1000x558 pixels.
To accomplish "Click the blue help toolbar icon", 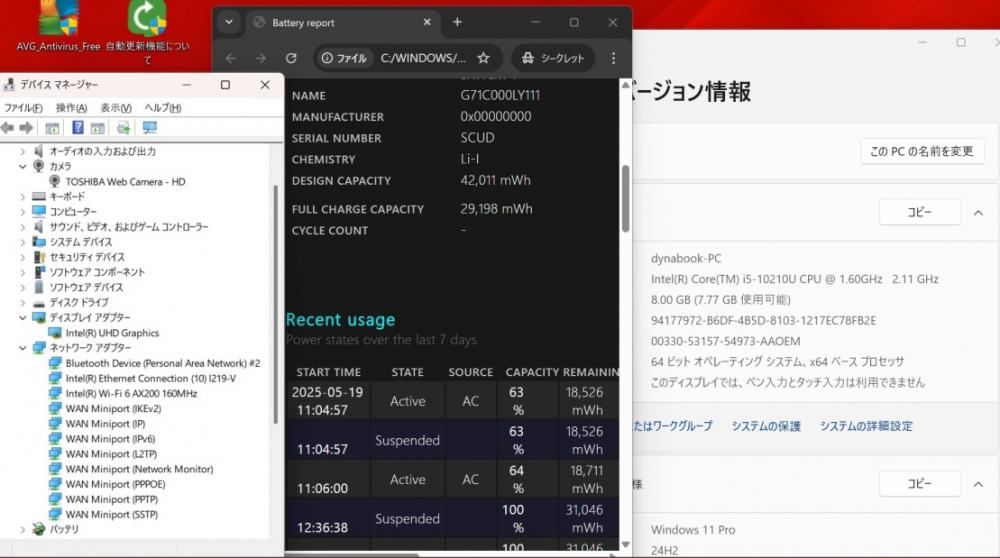I will pyautogui.click(x=78, y=128).
